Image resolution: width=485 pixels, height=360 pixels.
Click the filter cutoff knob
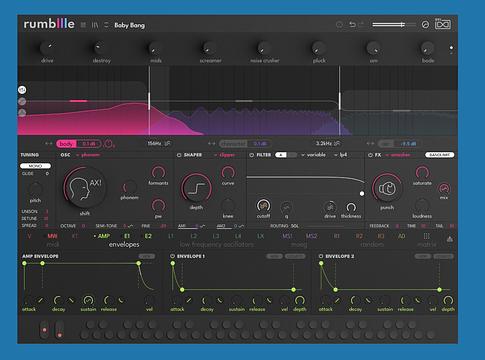click(x=263, y=206)
